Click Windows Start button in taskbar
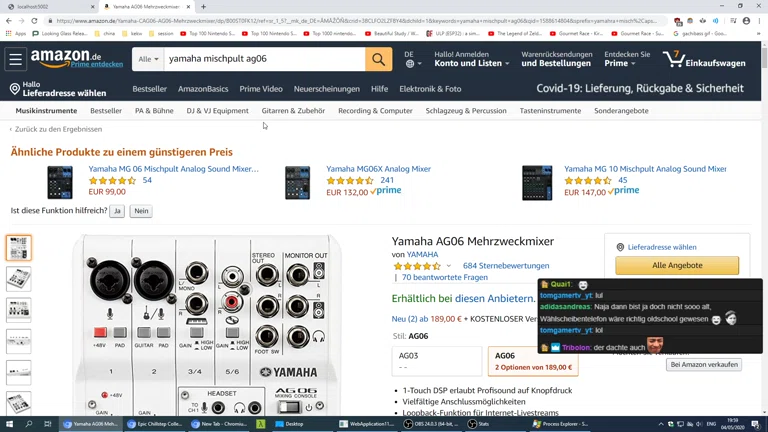Screen dimensions: 768x432 tap(9, 424)
